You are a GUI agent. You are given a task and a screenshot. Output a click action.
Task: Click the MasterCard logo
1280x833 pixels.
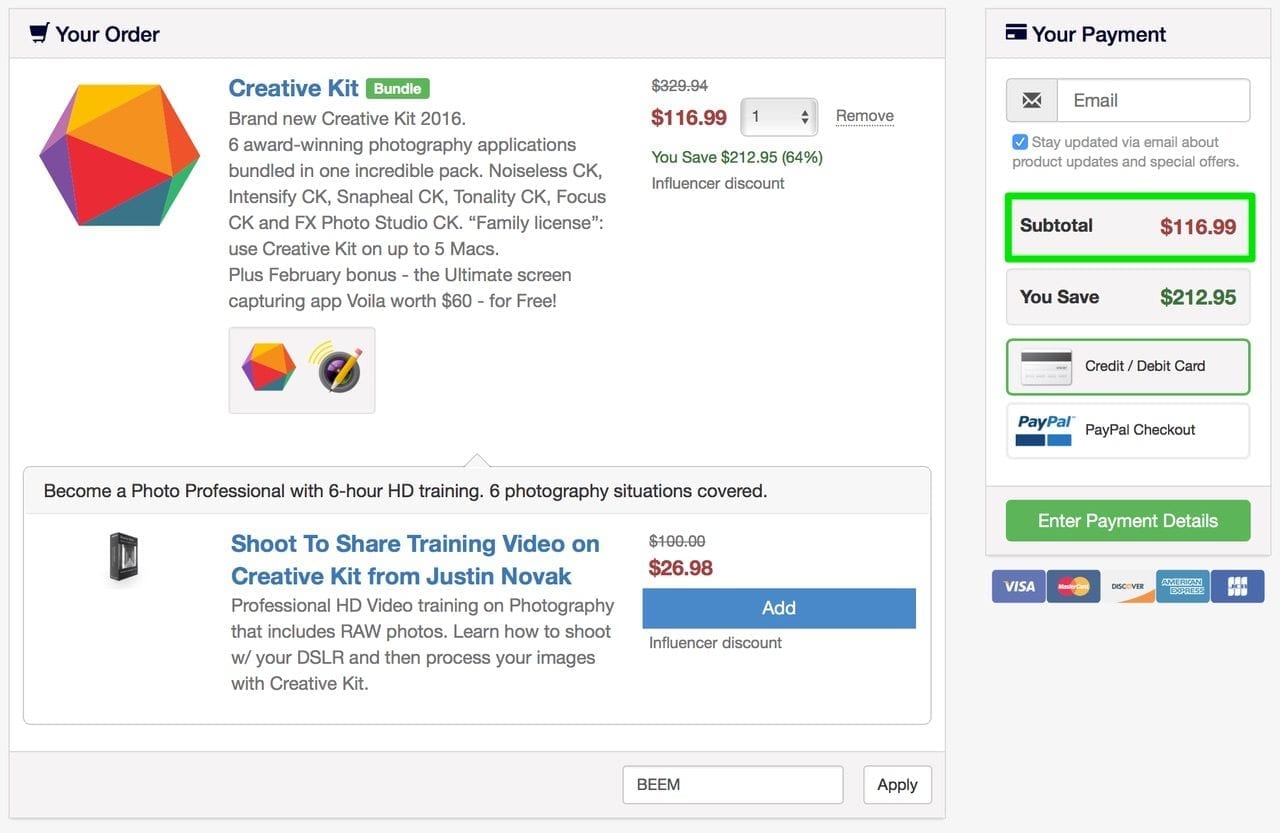pos(1074,586)
